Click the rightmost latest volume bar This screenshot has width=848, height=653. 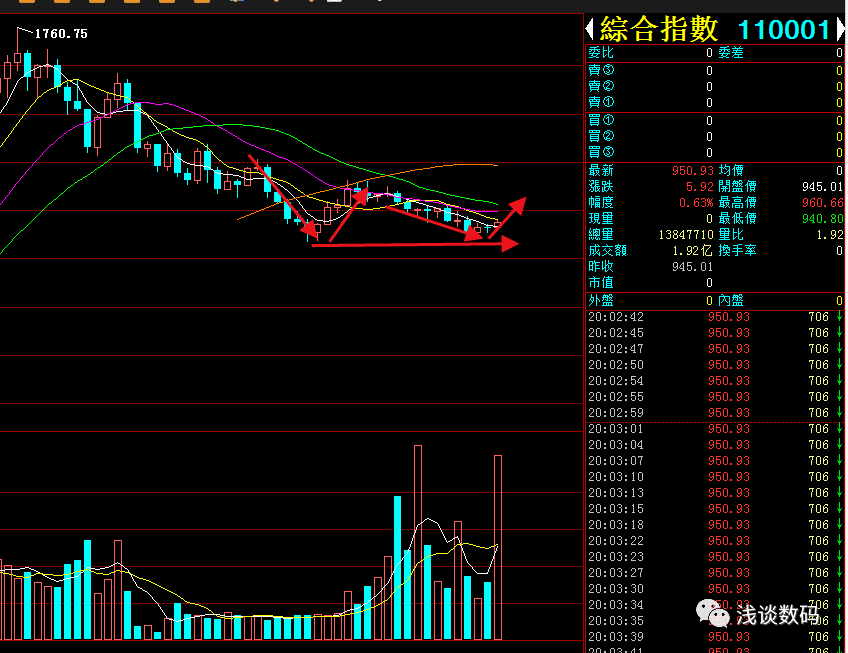pos(498,548)
